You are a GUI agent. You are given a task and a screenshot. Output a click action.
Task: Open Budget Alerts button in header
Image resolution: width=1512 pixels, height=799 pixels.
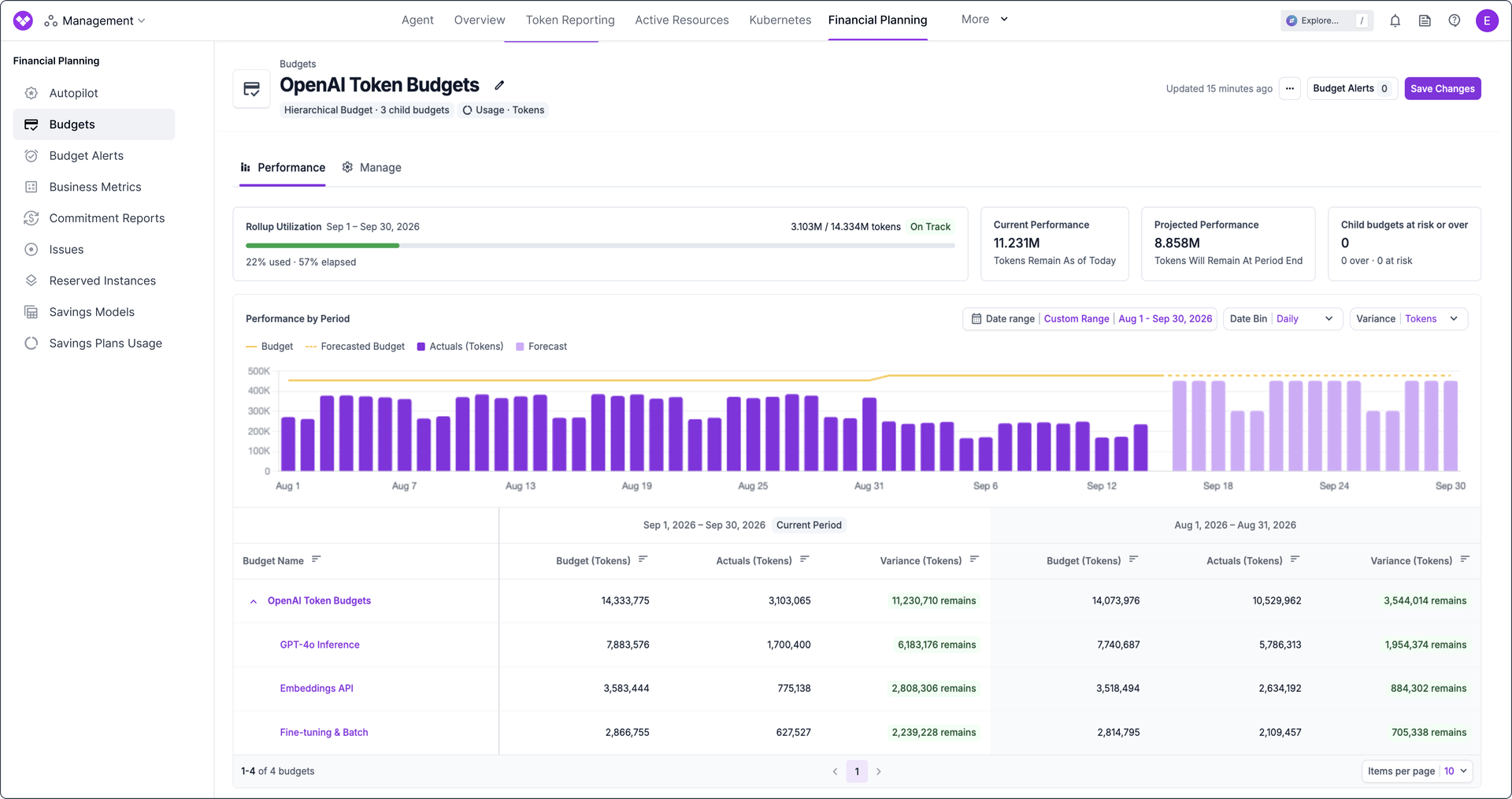(x=1351, y=88)
